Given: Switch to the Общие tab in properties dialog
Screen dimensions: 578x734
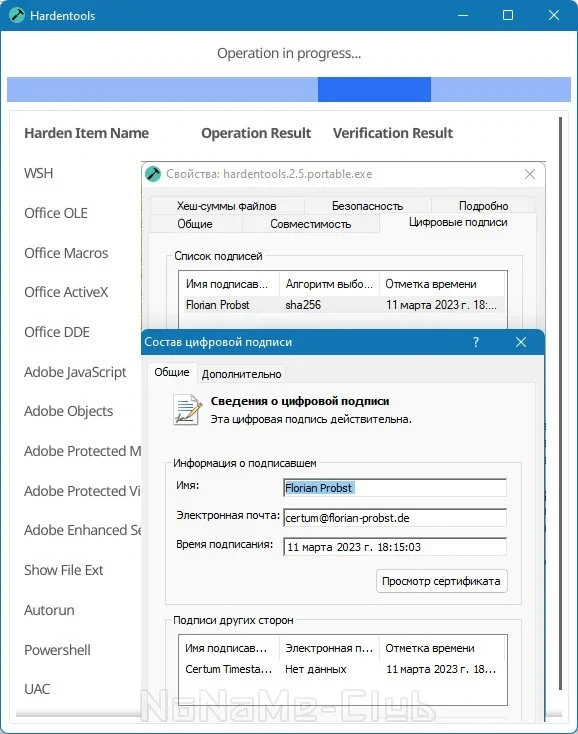Looking at the screenshot, I should (195, 224).
